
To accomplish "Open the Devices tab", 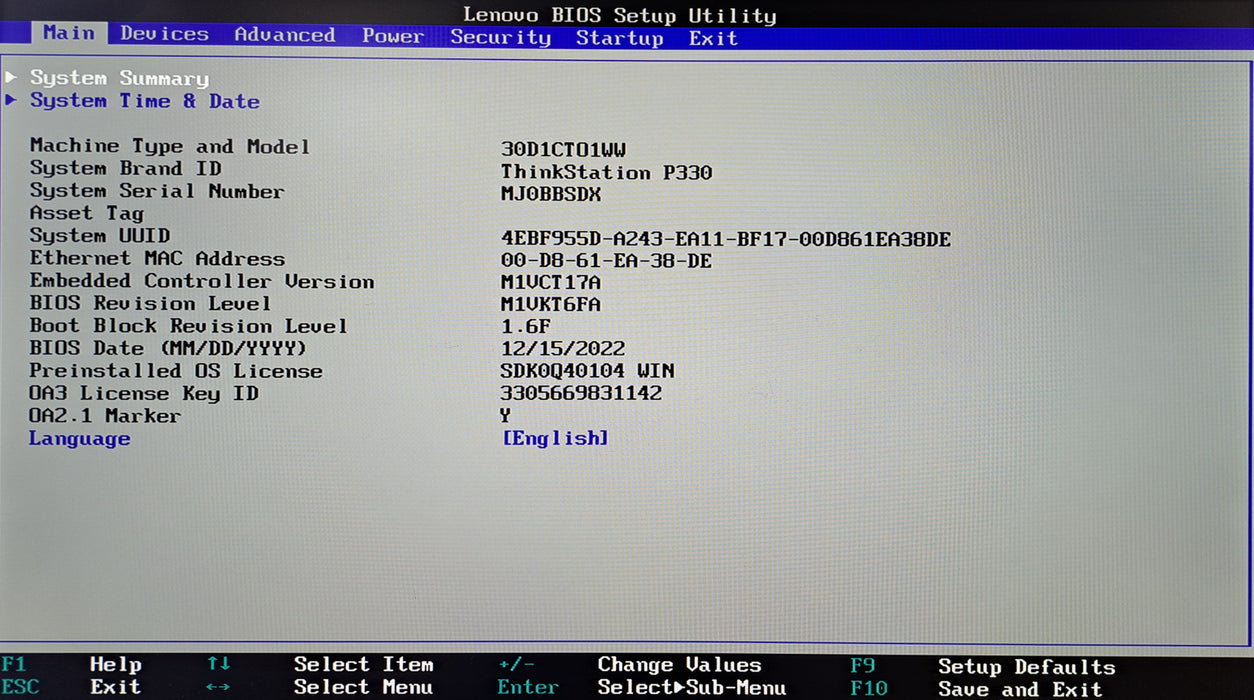I will pyautogui.click(x=165, y=33).
